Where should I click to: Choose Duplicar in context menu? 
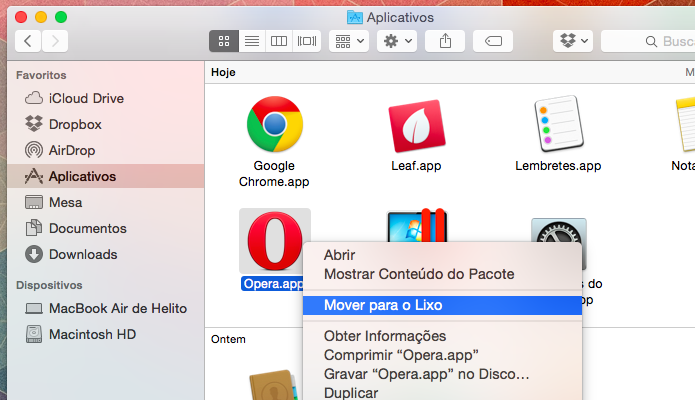pos(442,393)
